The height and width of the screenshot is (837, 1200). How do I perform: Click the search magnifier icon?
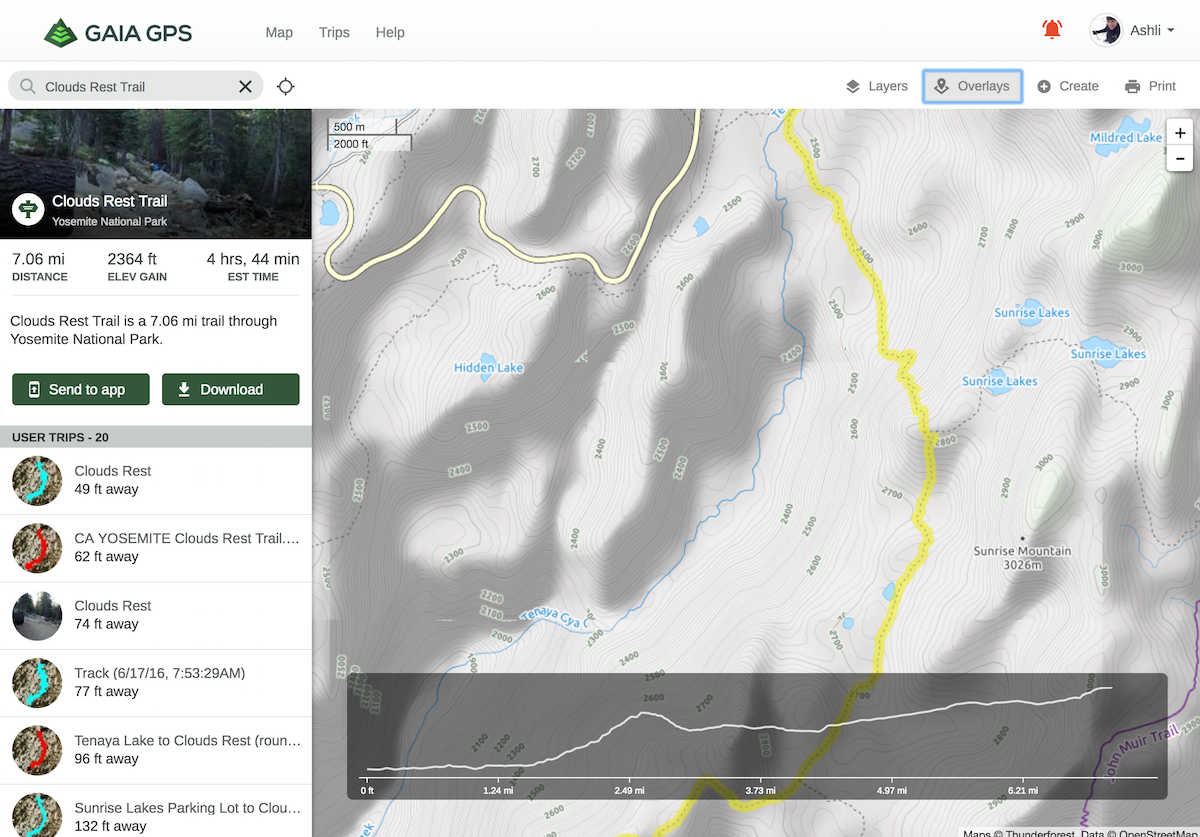(27, 86)
